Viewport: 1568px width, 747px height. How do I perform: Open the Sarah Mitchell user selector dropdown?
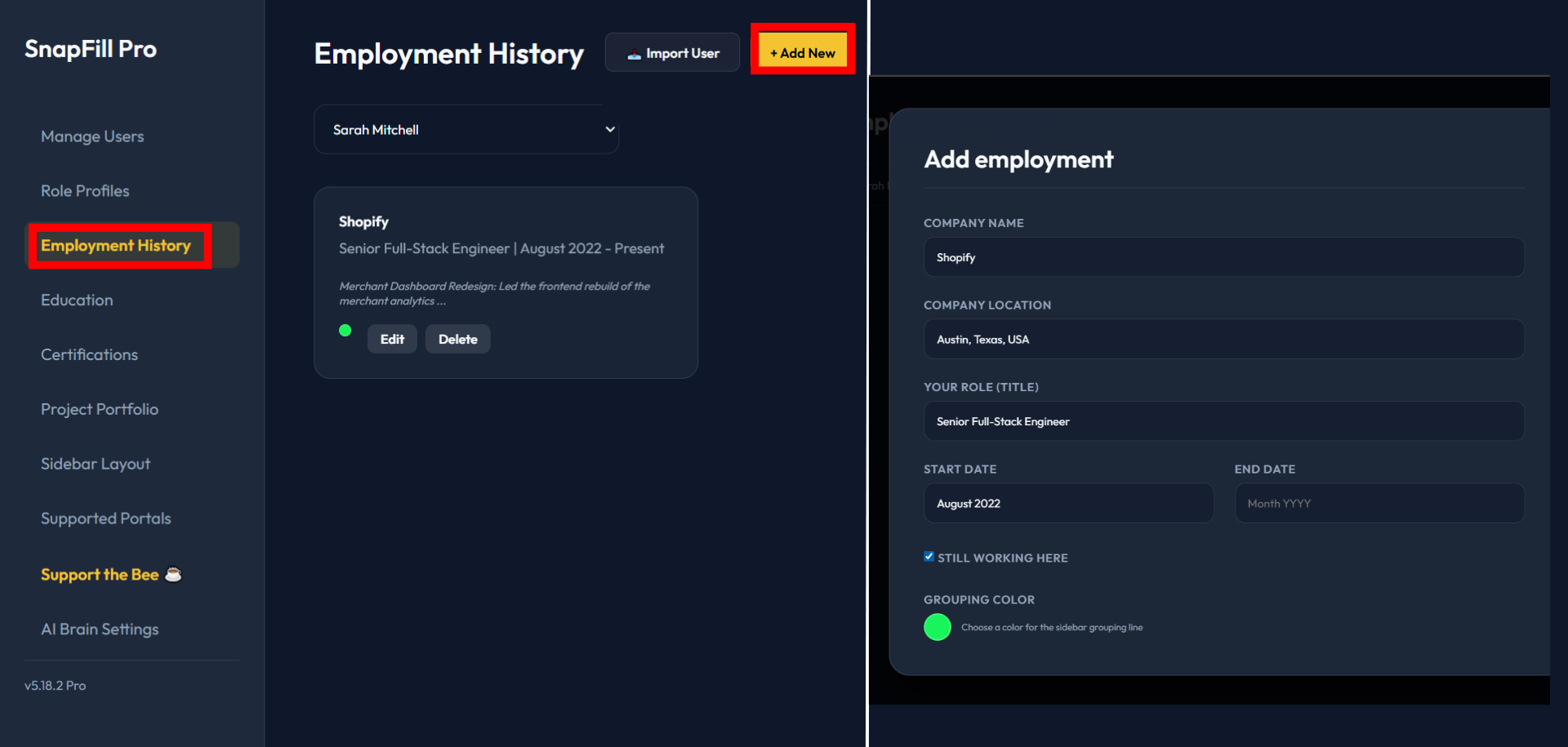[x=465, y=129]
